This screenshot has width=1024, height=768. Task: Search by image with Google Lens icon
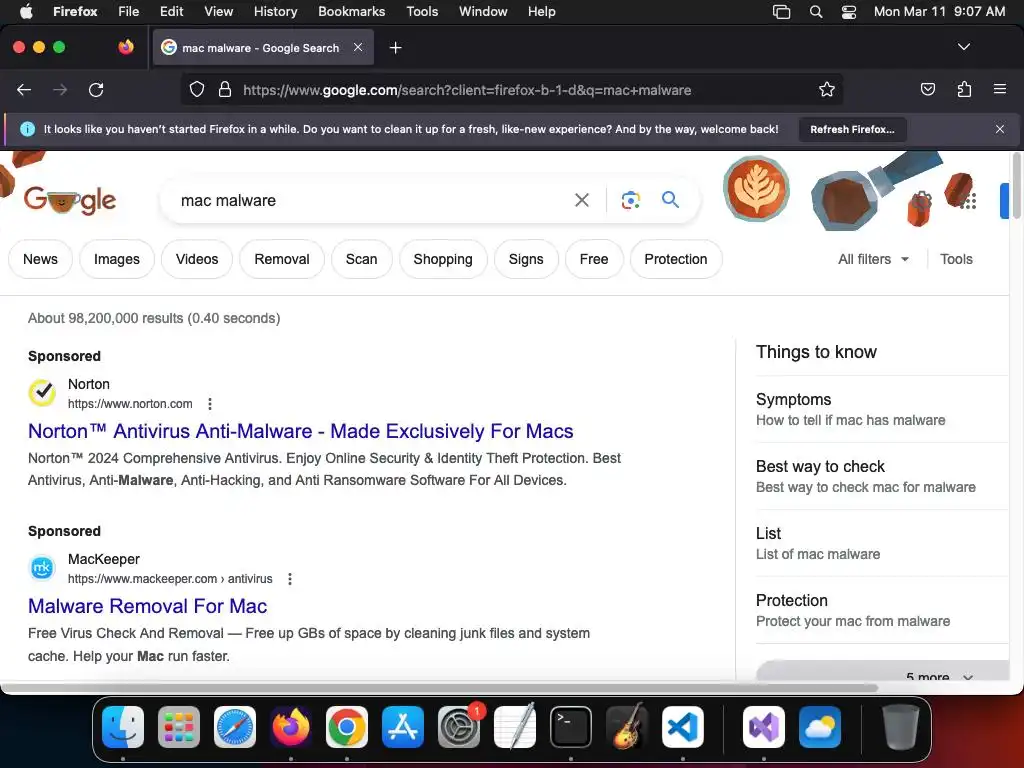(x=630, y=200)
